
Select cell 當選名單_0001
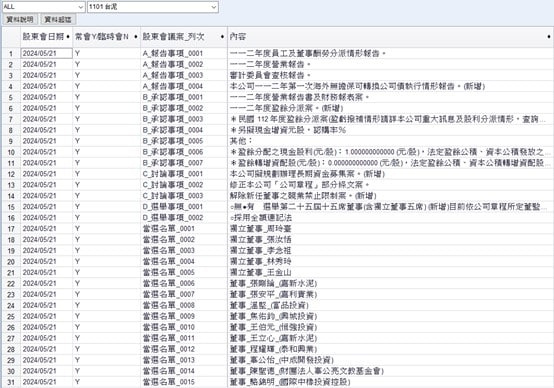coord(184,229)
